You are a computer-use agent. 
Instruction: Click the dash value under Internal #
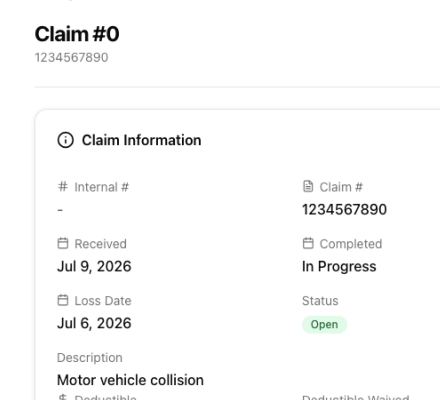[60, 210]
